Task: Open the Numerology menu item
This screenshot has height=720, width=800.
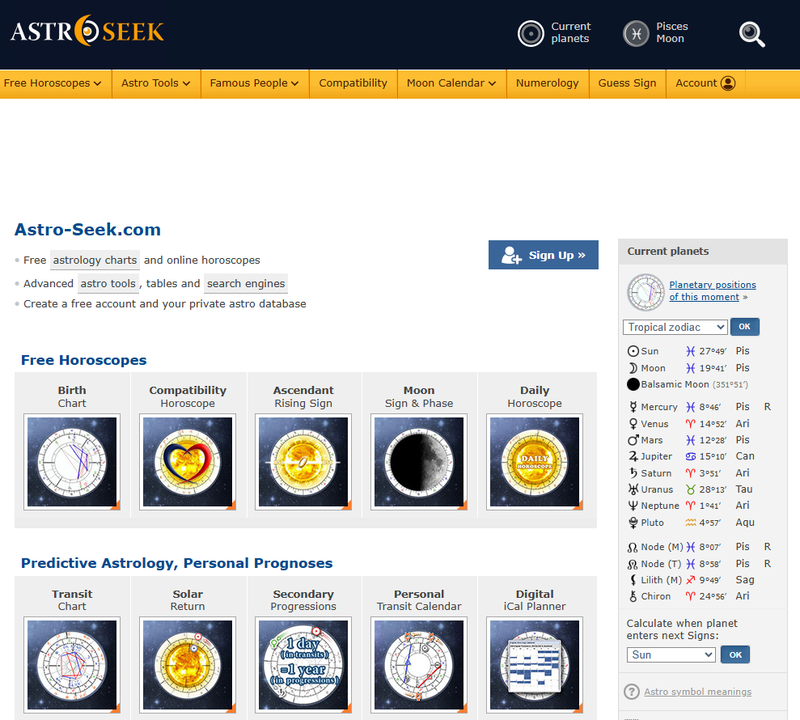Action: (x=547, y=83)
